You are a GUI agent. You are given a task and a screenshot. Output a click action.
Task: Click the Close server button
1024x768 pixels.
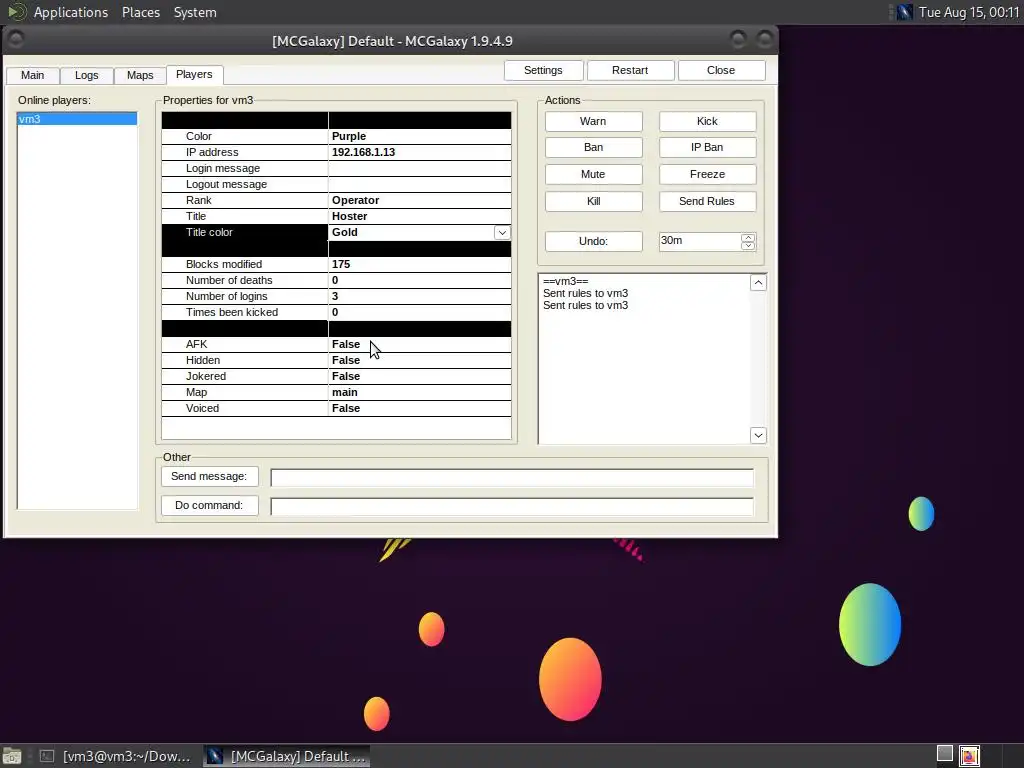tap(721, 71)
